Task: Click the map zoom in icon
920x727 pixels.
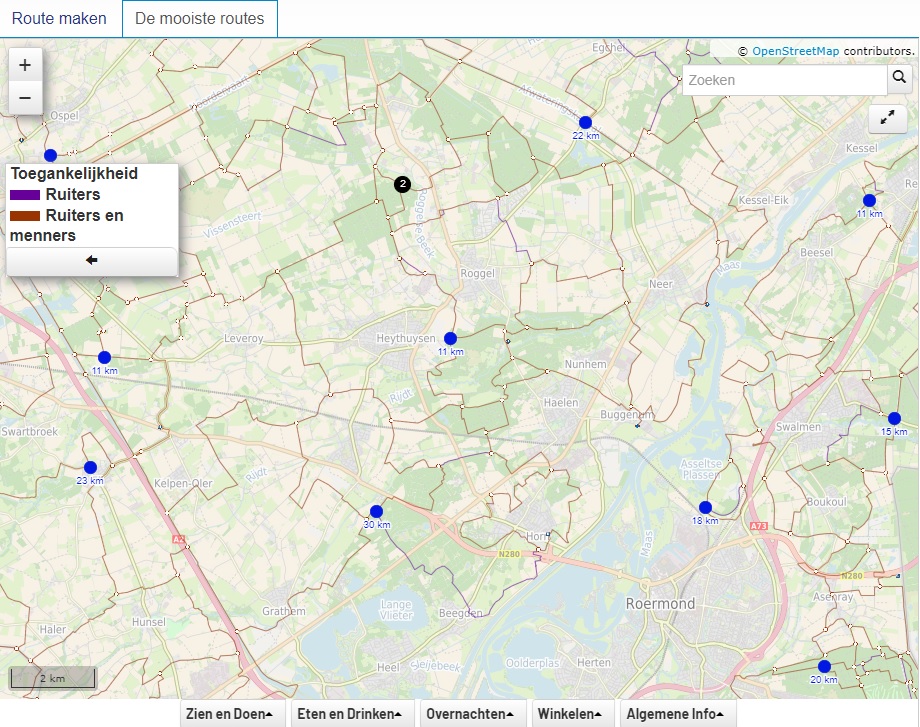Action: 25,65
